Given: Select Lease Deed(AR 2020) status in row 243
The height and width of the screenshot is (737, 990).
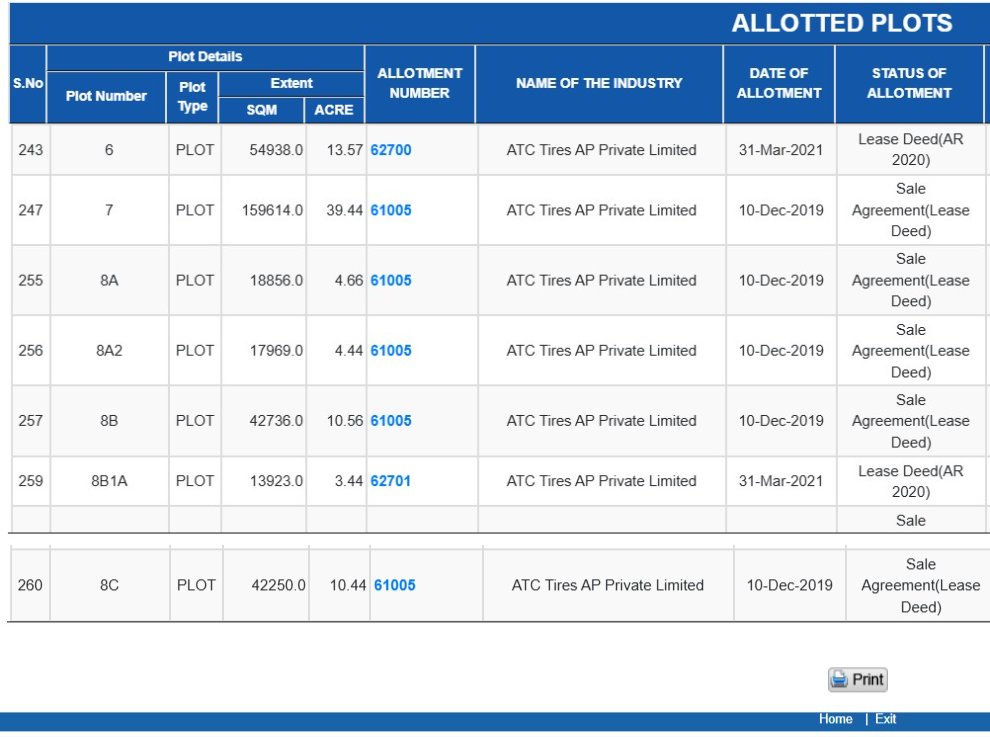Looking at the screenshot, I should pyautogui.click(x=910, y=149).
